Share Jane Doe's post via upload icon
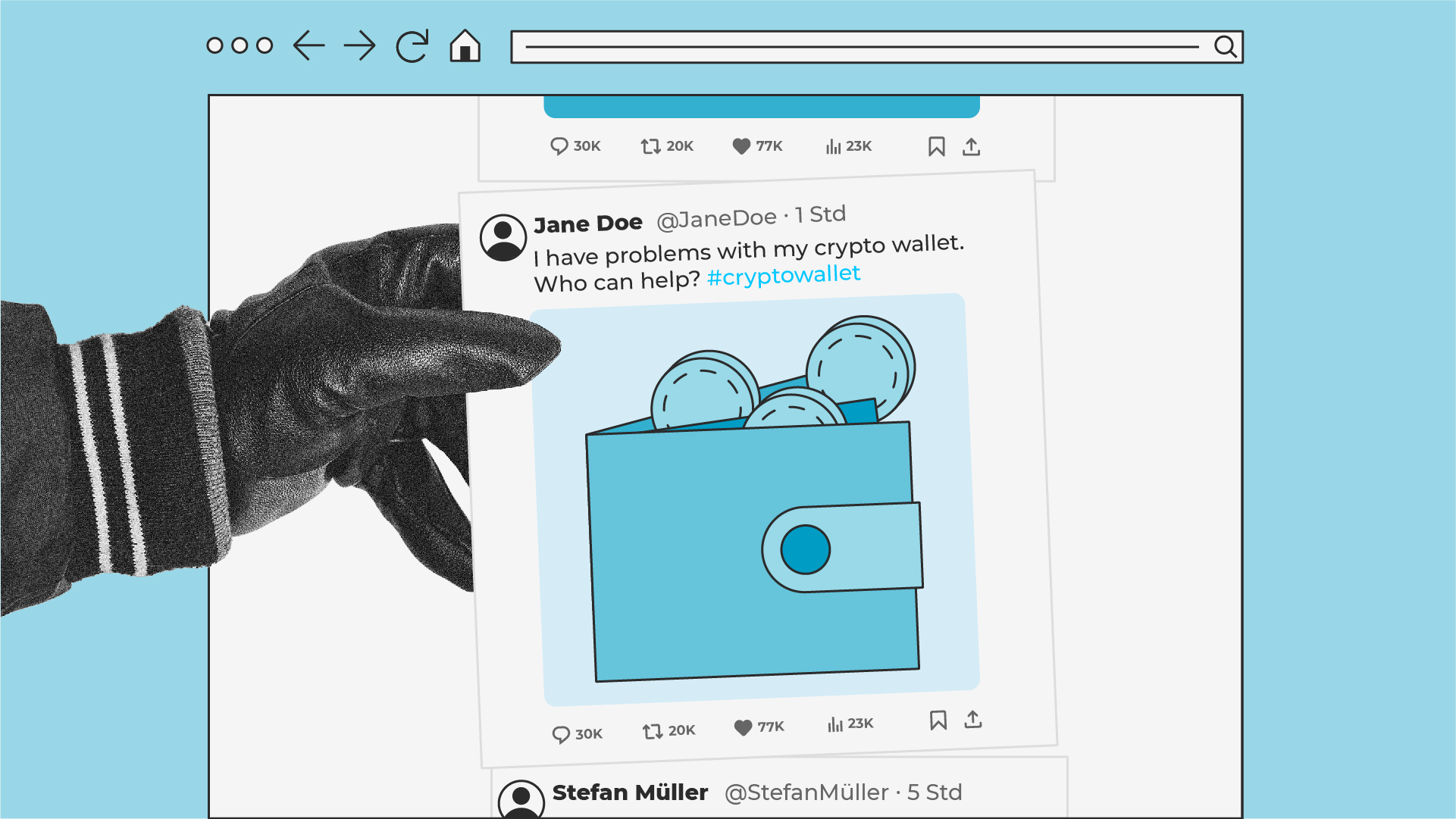 click(x=973, y=719)
